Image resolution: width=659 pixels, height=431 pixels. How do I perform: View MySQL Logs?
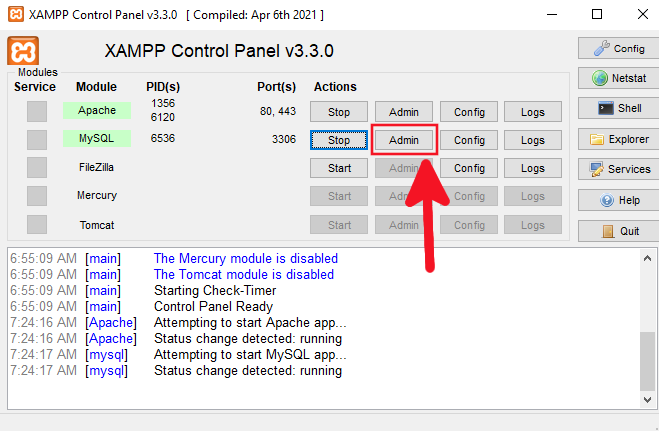pyautogui.click(x=533, y=140)
